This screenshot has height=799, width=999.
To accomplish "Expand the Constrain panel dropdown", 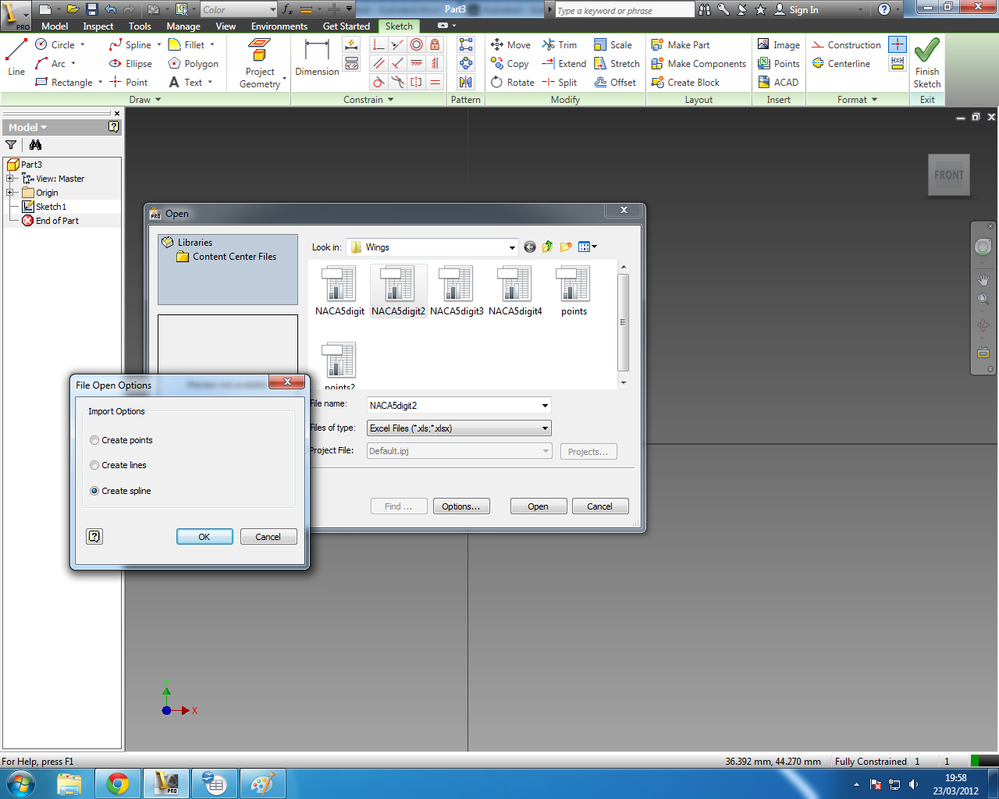I will [x=368, y=99].
